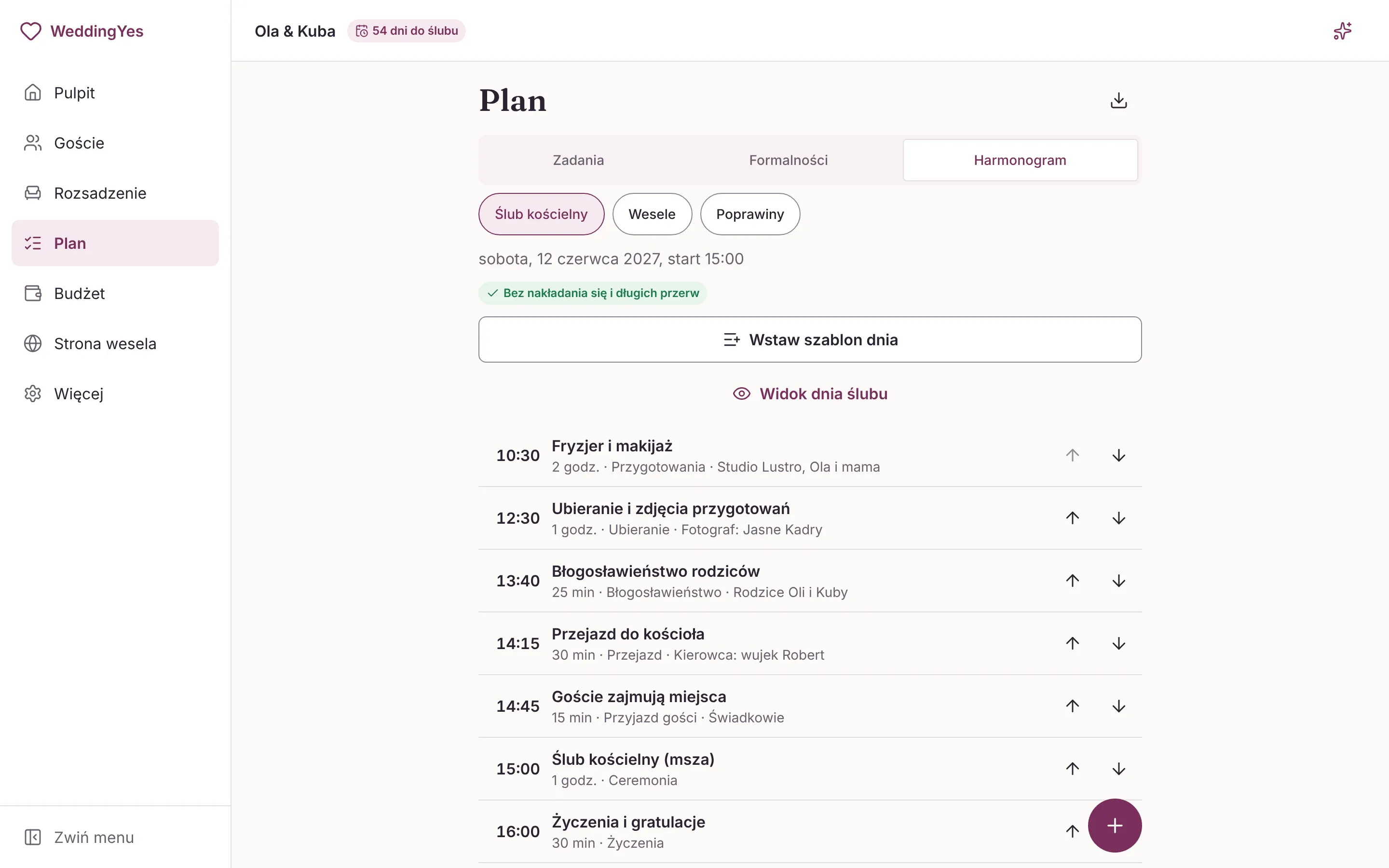
Task: Click Wstaw szablon dnia button
Action: [x=810, y=339]
